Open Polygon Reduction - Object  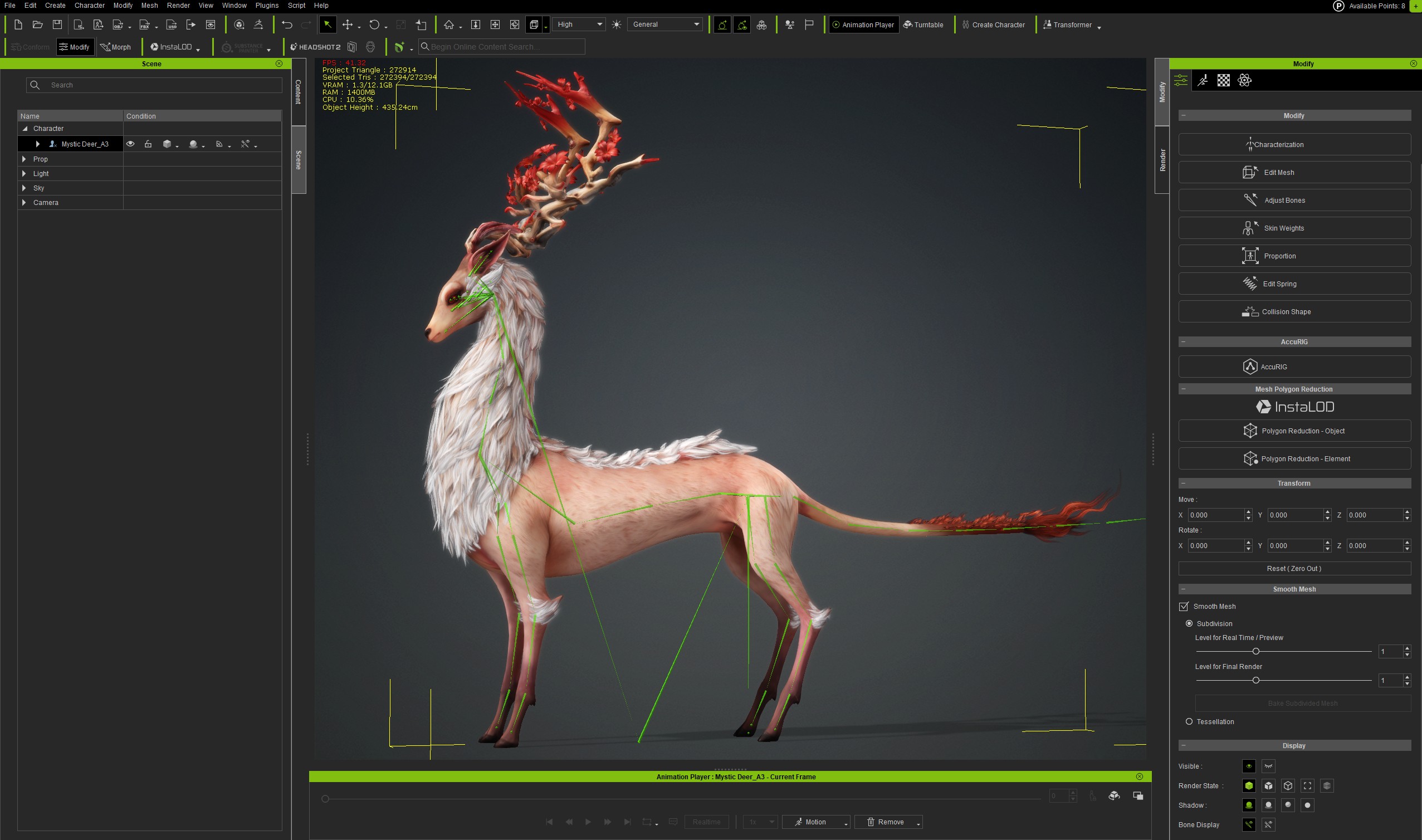pyautogui.click(x=1293, y=431)
